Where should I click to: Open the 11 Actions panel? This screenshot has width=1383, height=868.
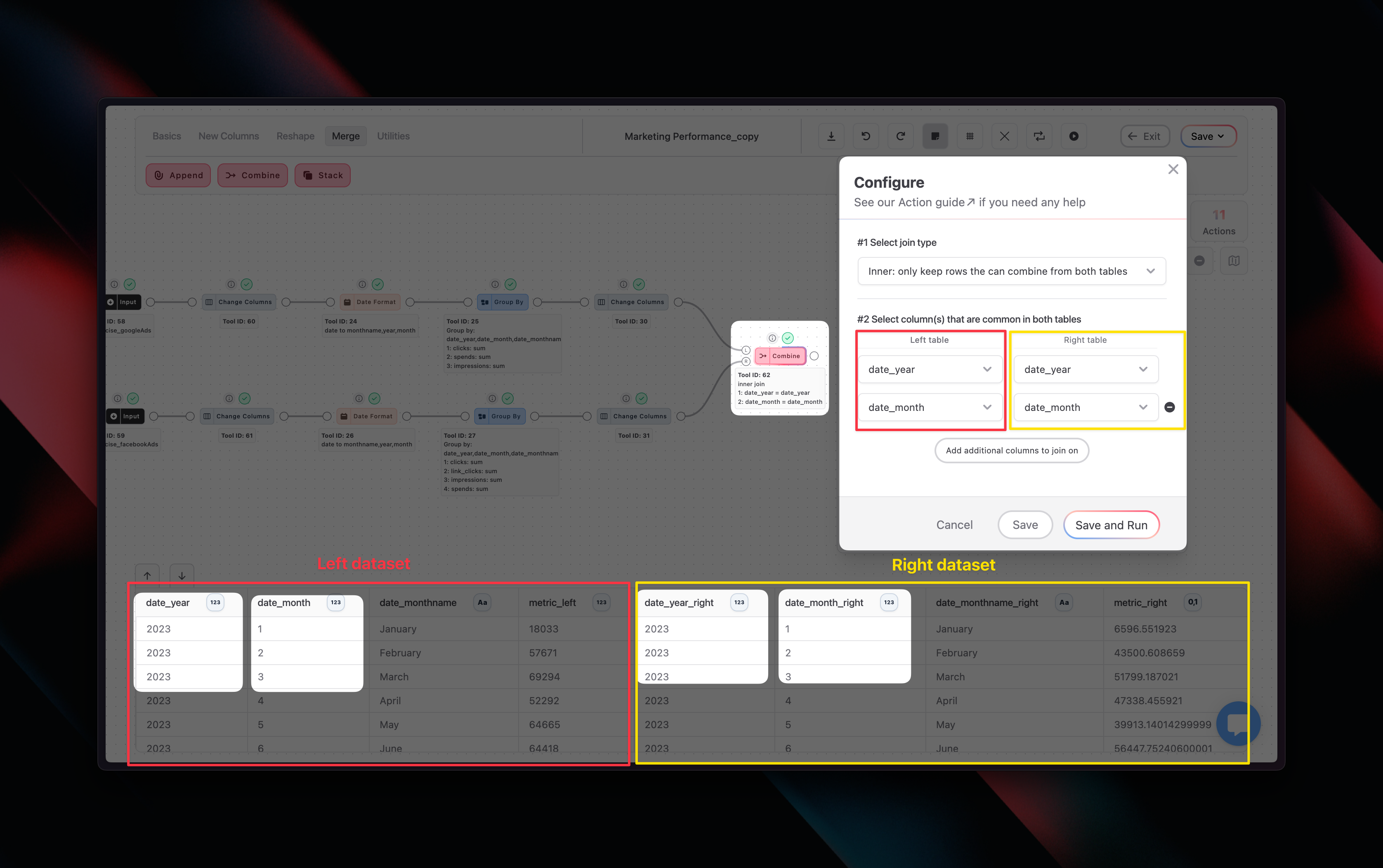pos(1219,222)
